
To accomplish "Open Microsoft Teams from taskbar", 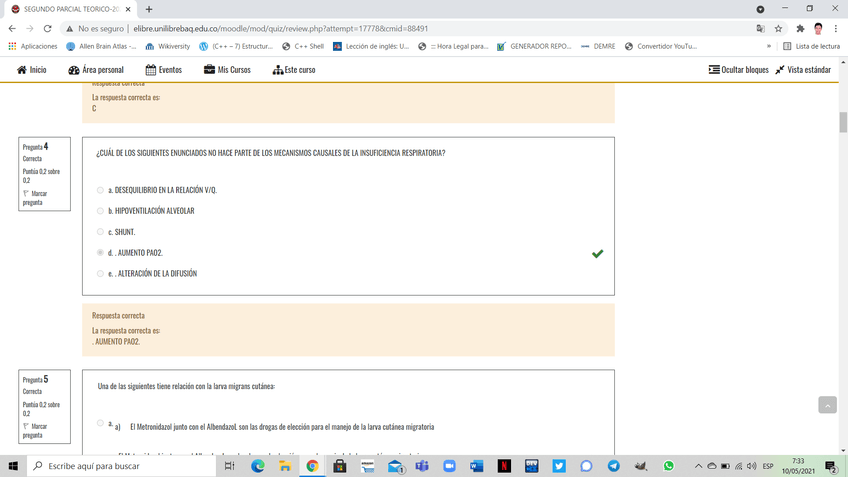I will coord(422,466).
